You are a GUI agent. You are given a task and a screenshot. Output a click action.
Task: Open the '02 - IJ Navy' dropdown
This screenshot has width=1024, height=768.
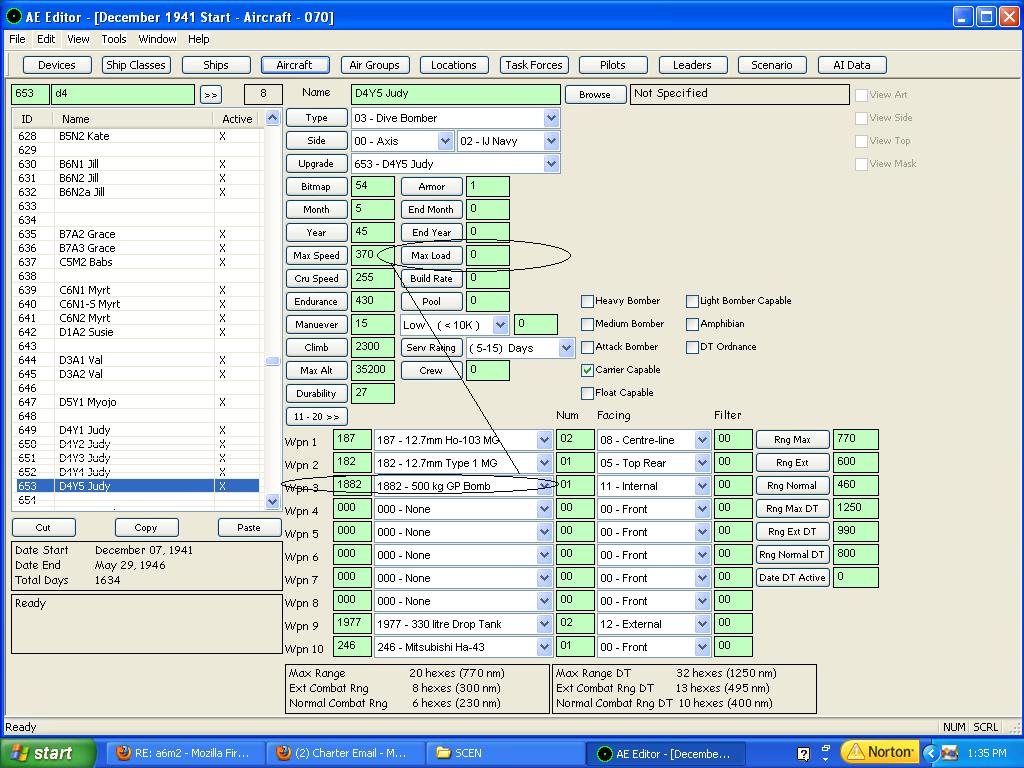pyautogui.click(x=551, y=141)
